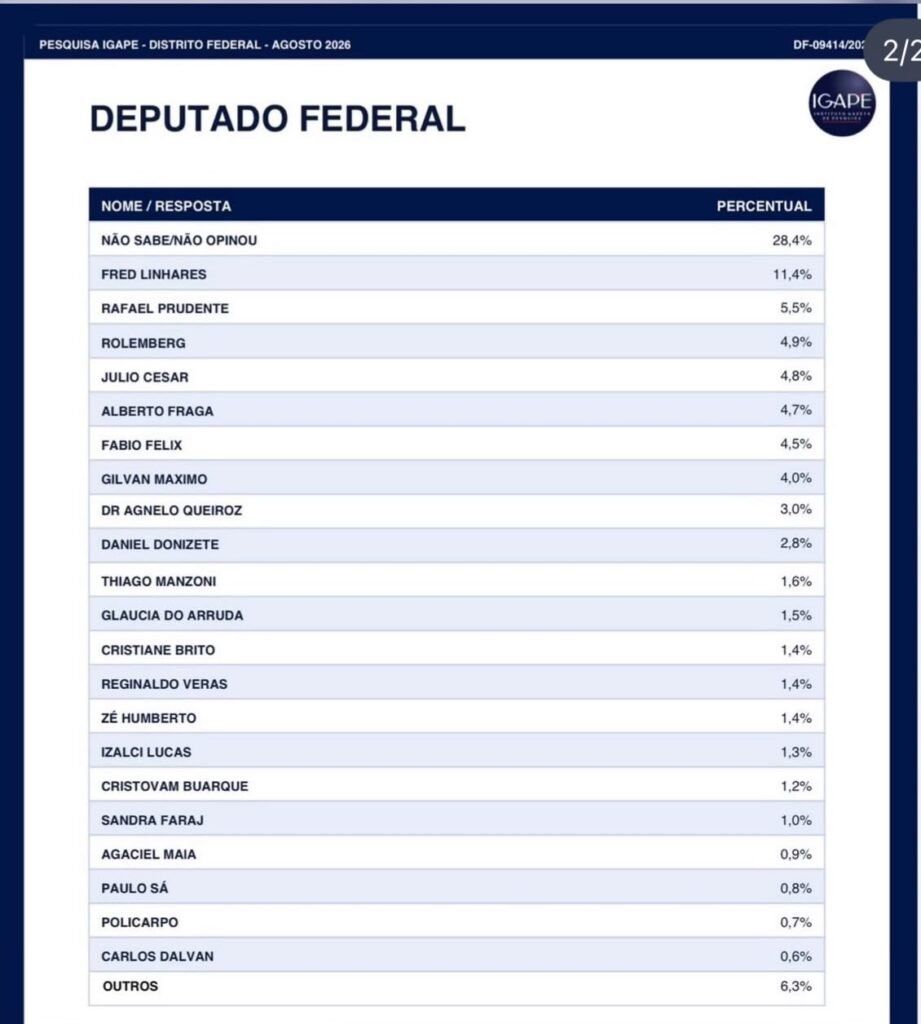The image size is (921, 1024).
Task: Click the Fabio Felix name
Action: pos(141,445)
